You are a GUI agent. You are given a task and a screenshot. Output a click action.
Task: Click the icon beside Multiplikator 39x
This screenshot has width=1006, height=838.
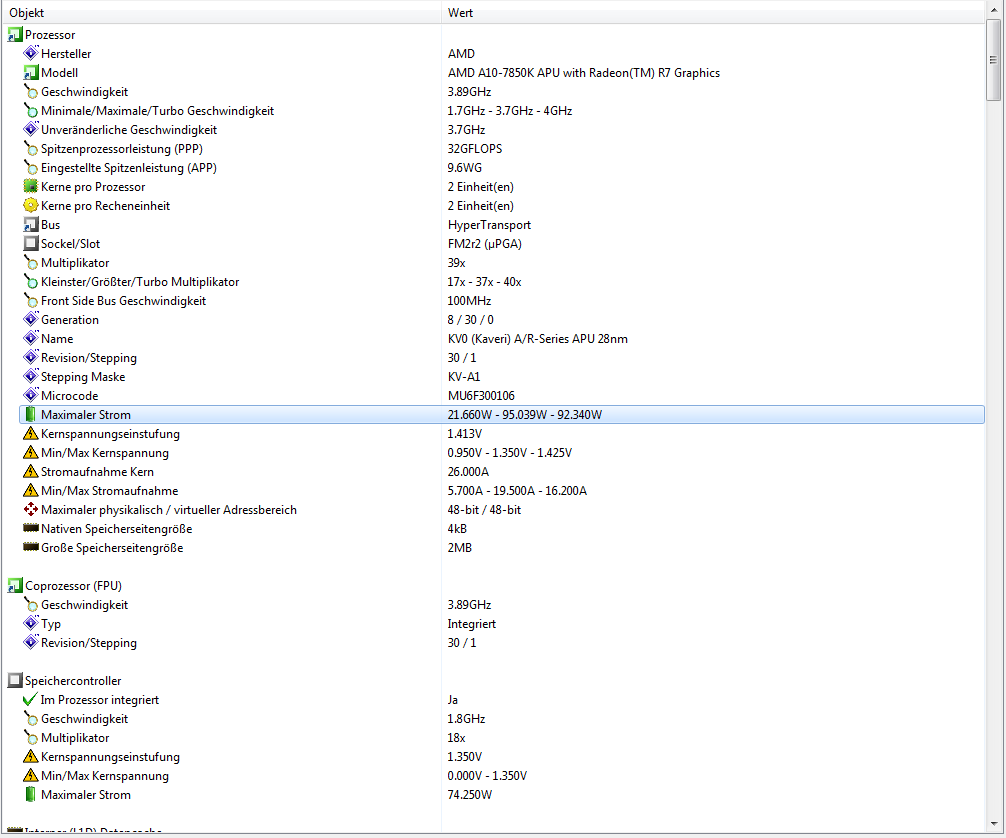tap(31, 262)
